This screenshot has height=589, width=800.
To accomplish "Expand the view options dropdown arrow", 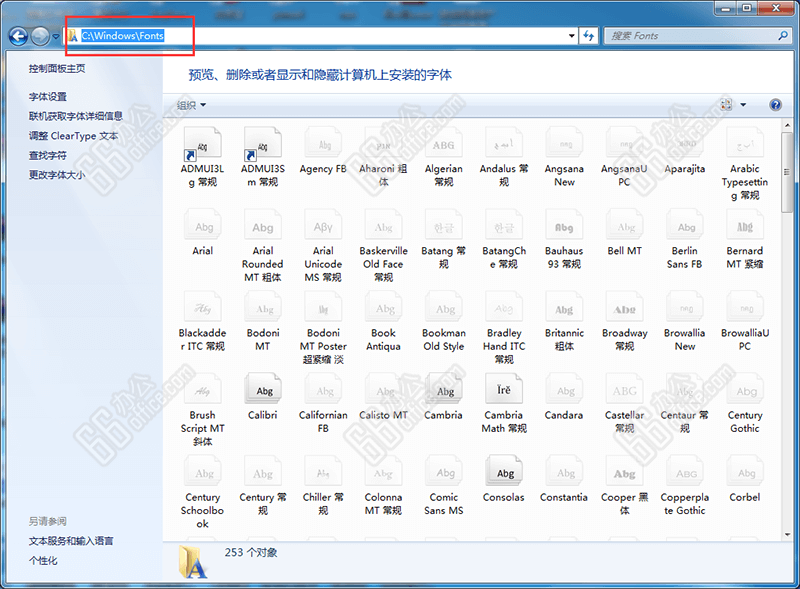I will coord(743,105).
